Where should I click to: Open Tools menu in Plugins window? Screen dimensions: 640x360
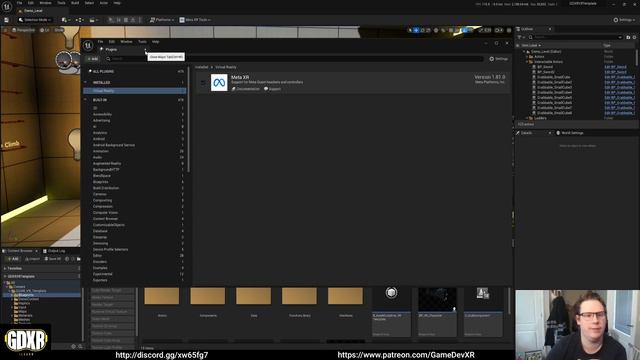click(x=142, y=42)
